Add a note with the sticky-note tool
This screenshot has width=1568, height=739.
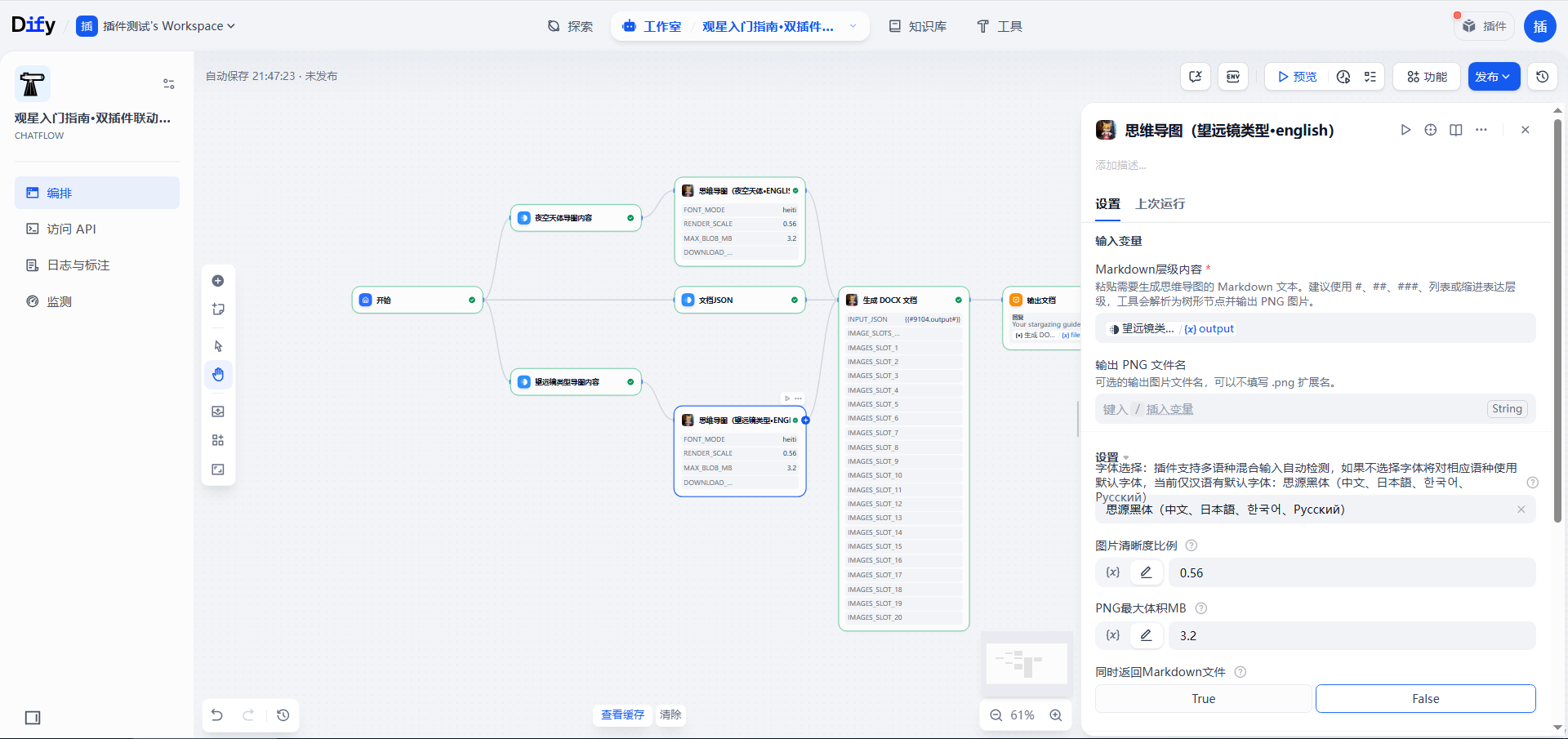[x=218, y=309]
